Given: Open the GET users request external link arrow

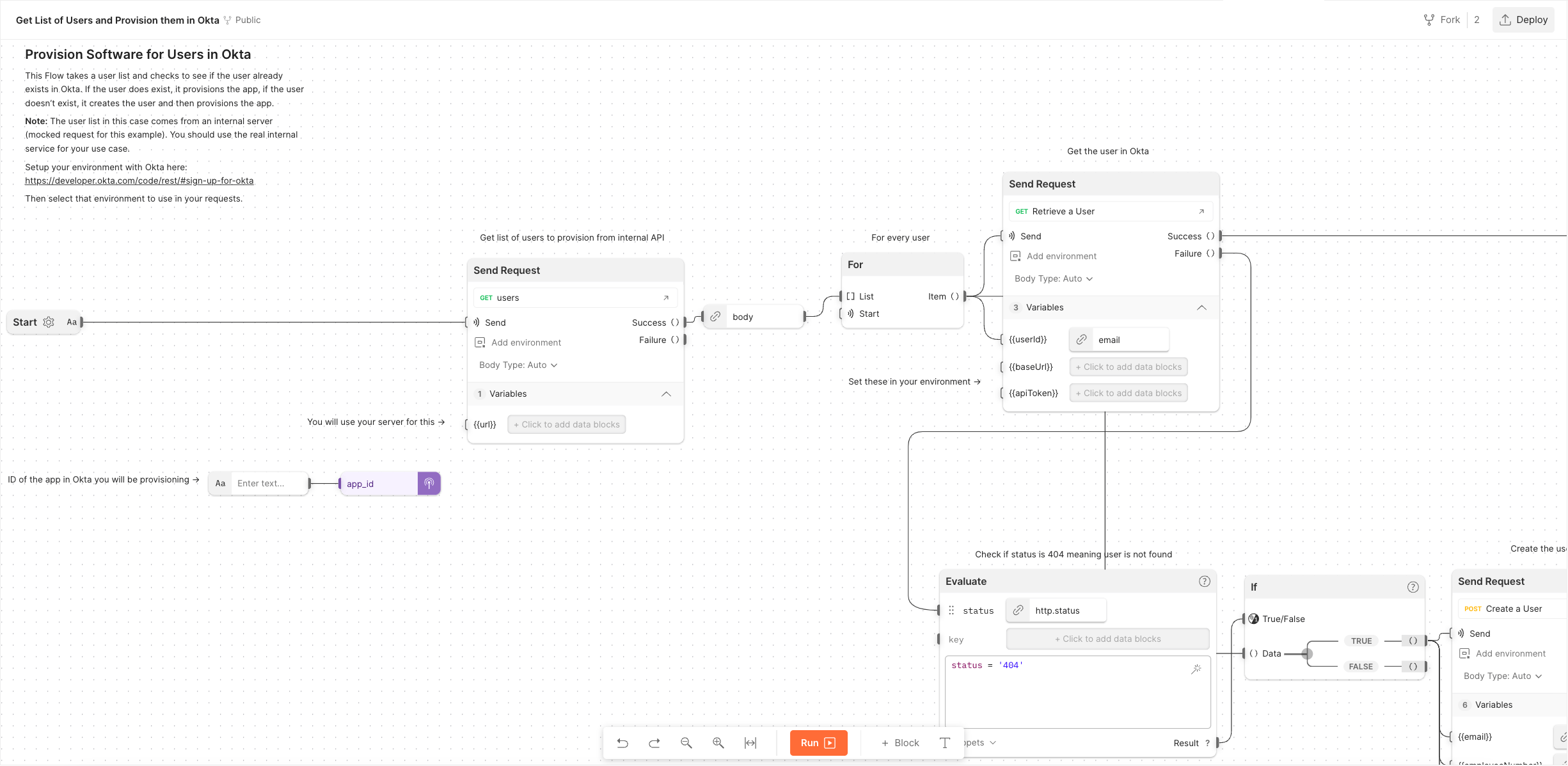Looking at the screenshot, I should click(666, 298).
